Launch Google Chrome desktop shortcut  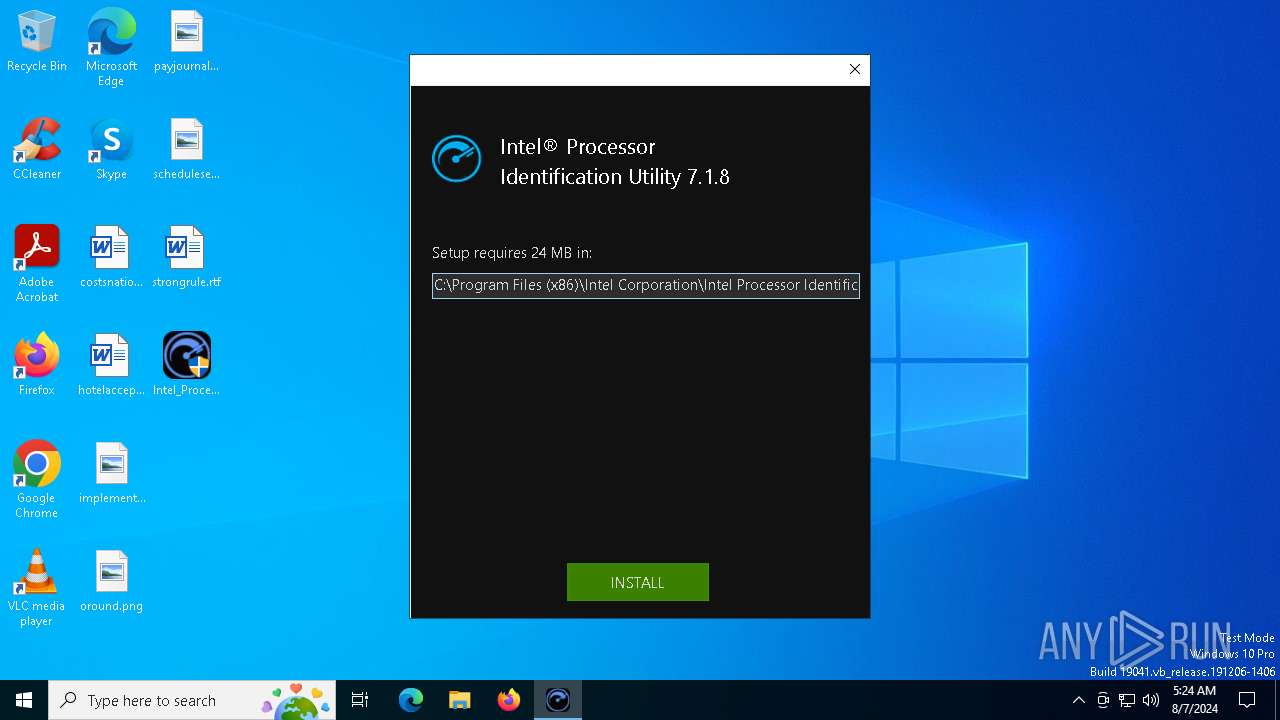tap(37, 480)
